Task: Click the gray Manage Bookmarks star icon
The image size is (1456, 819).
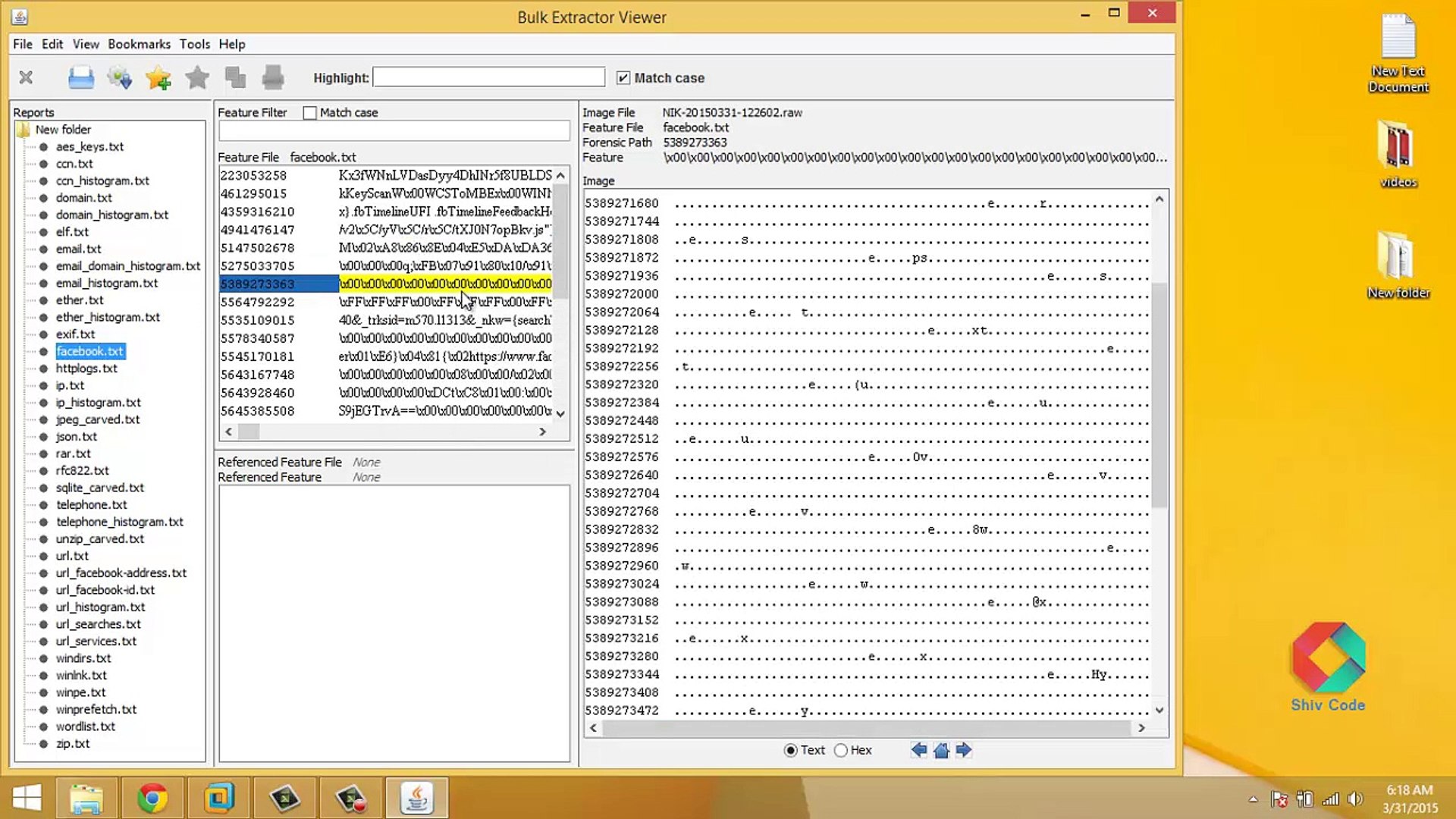Action: pyautogui.click(x=197, y=77)
